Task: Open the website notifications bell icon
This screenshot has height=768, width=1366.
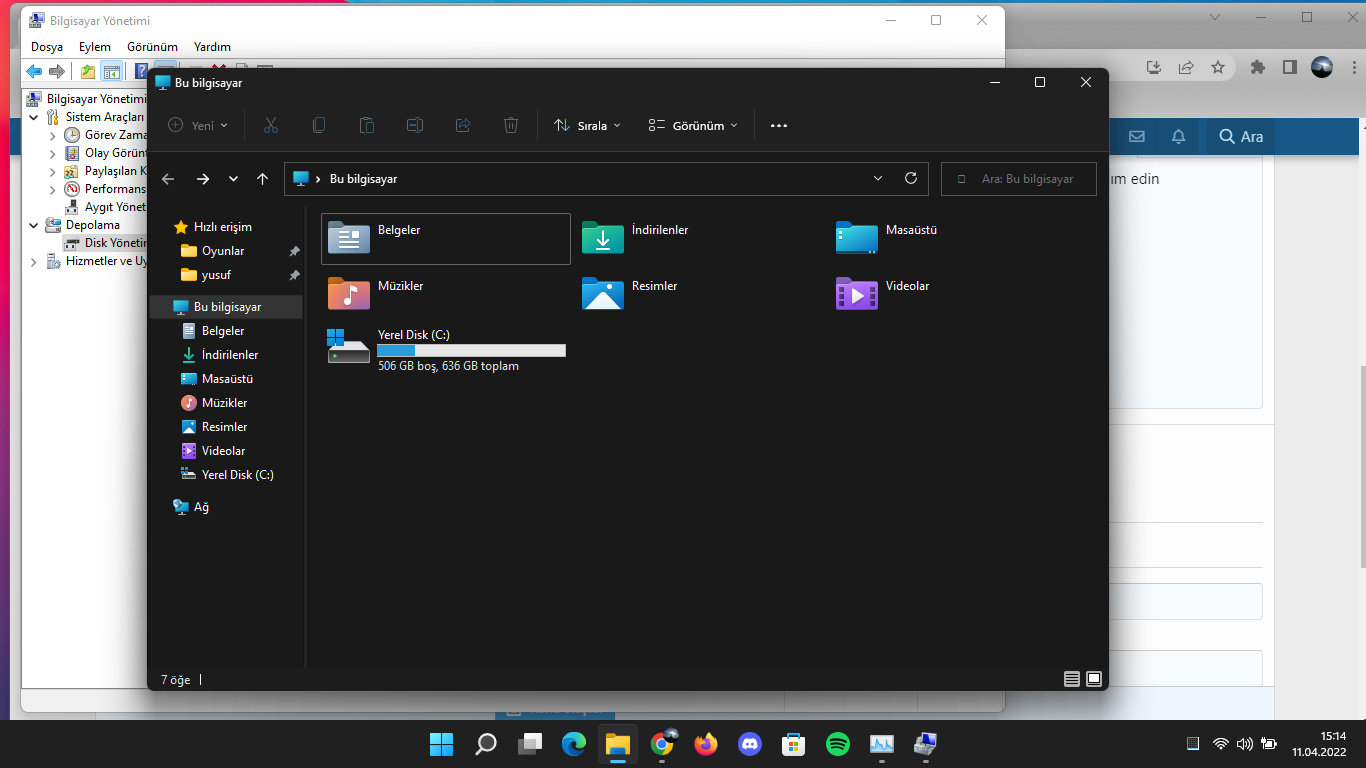Action: click(1178, 137)
